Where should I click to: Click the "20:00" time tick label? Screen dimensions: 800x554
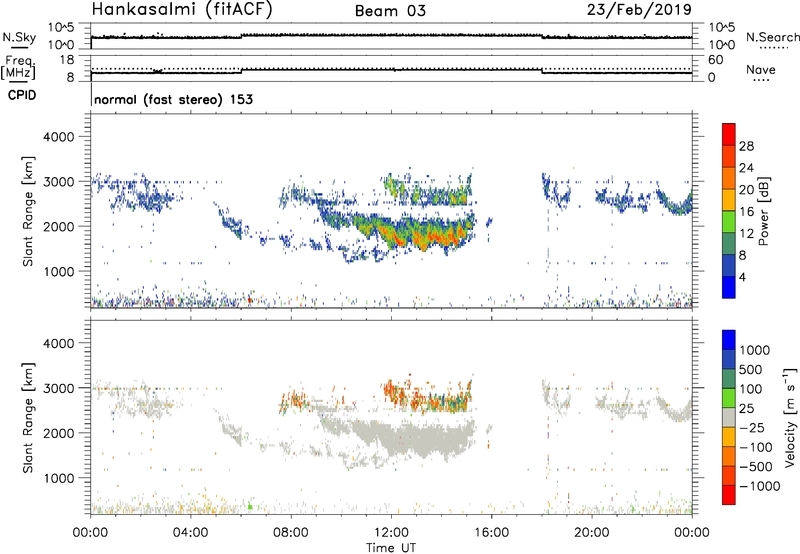click(x=592, y=533)
